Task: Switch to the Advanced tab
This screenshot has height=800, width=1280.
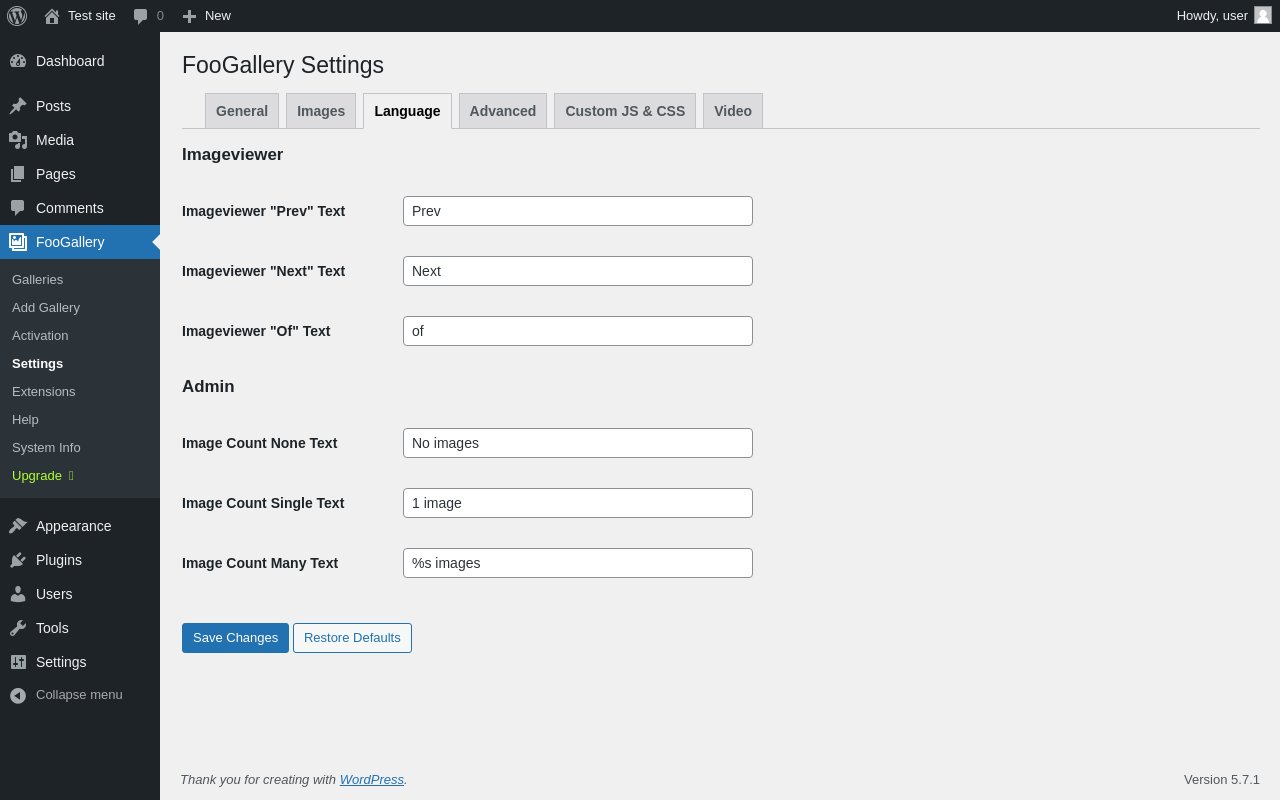Action: click(503, 111)
